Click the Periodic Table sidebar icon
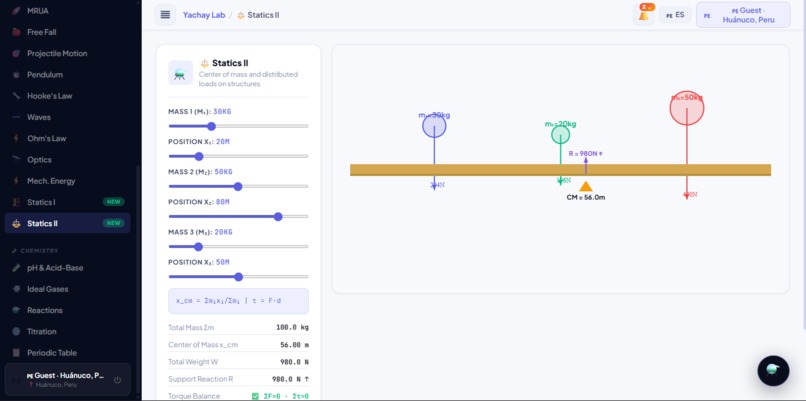 coord(16,353)
